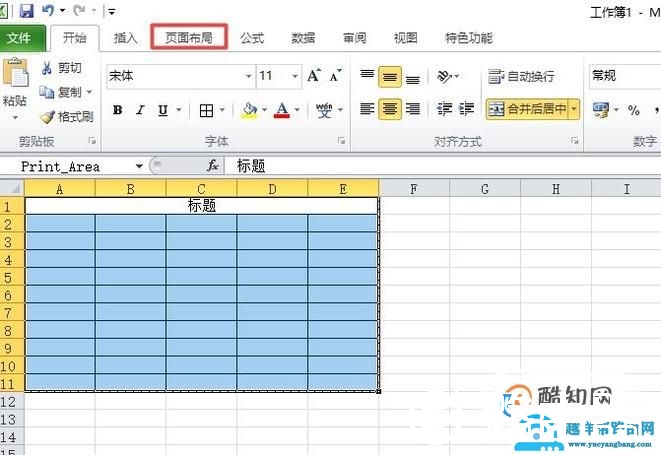Screen dimensions: 661x455
Task: Click the merged 标题 cell in row 1
Action: (x=202, y=206)
